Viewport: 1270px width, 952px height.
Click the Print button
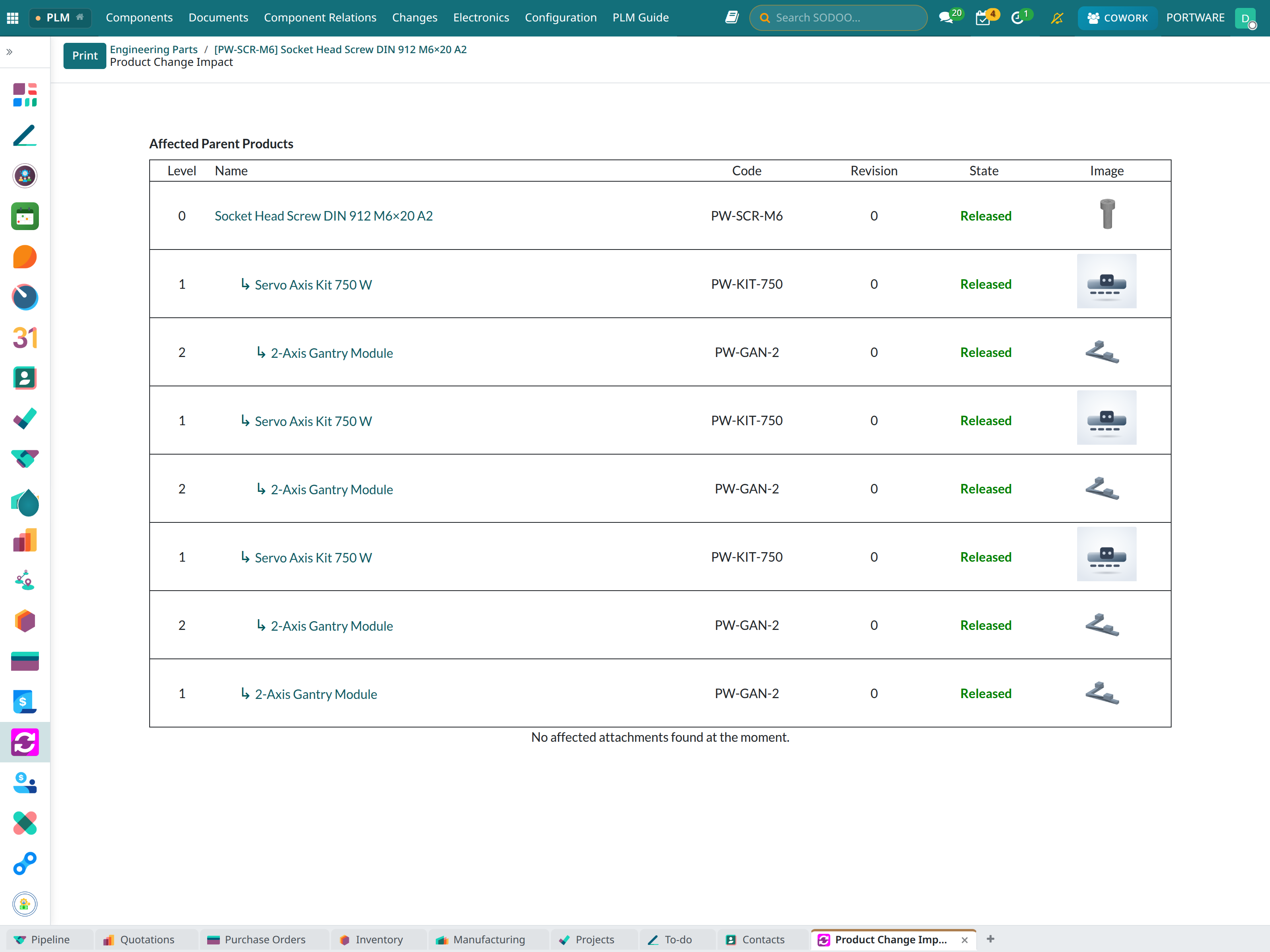coord(85,56)
